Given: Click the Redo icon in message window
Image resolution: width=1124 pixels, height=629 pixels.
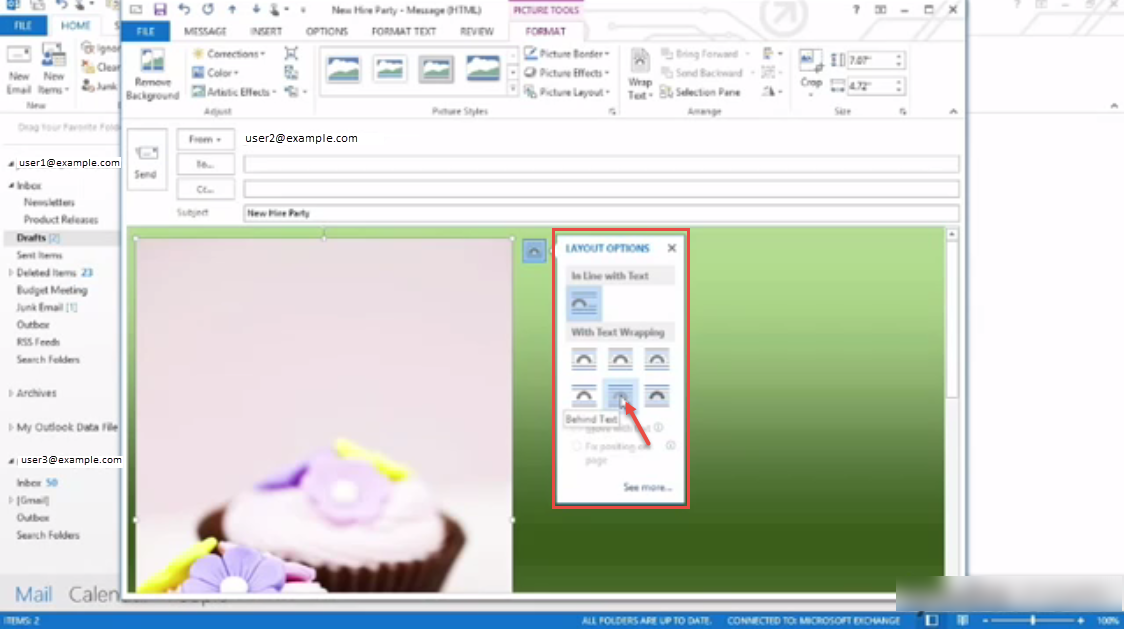Looking at the screenshot, I should [x=208, y=9].
